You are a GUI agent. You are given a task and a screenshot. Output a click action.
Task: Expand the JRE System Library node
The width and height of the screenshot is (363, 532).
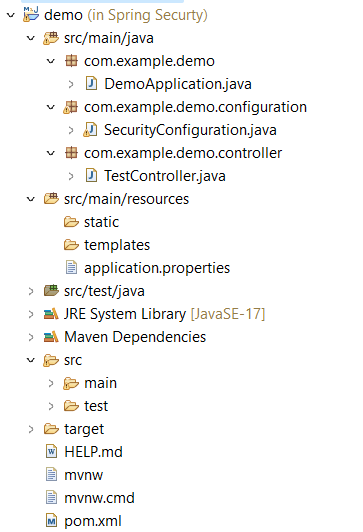click(x=31, y=314)
